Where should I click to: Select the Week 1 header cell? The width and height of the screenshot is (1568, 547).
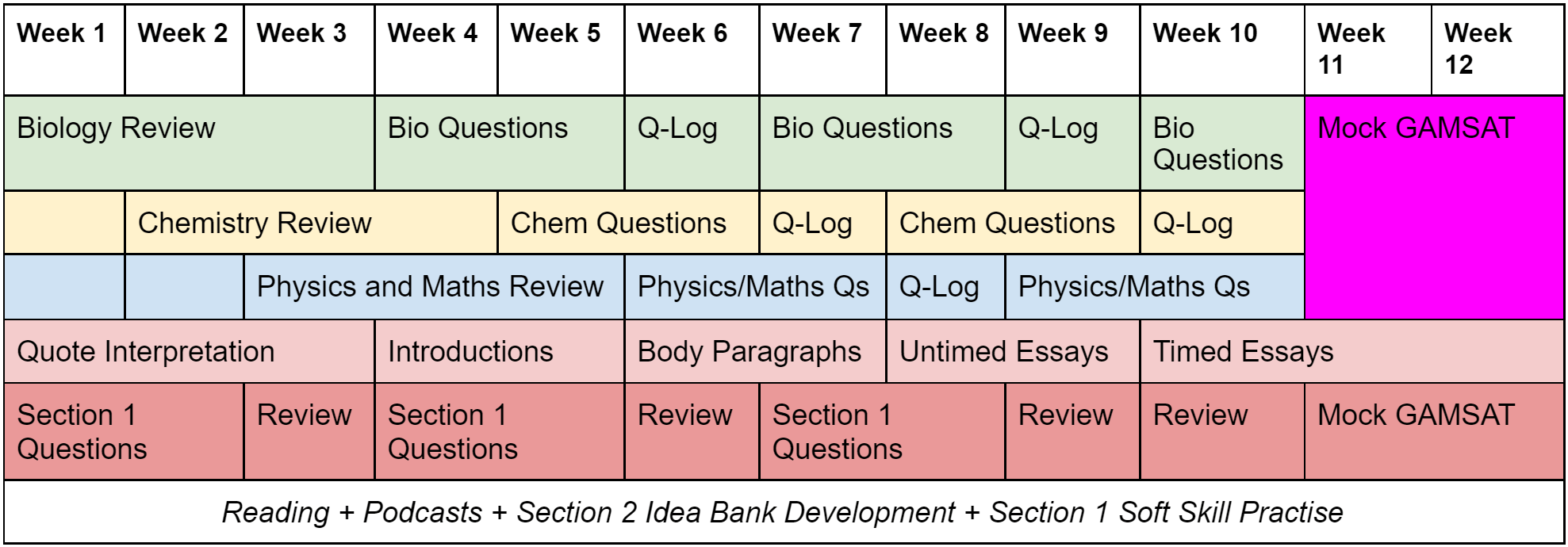pyautogui.click(x=64, y=50)
